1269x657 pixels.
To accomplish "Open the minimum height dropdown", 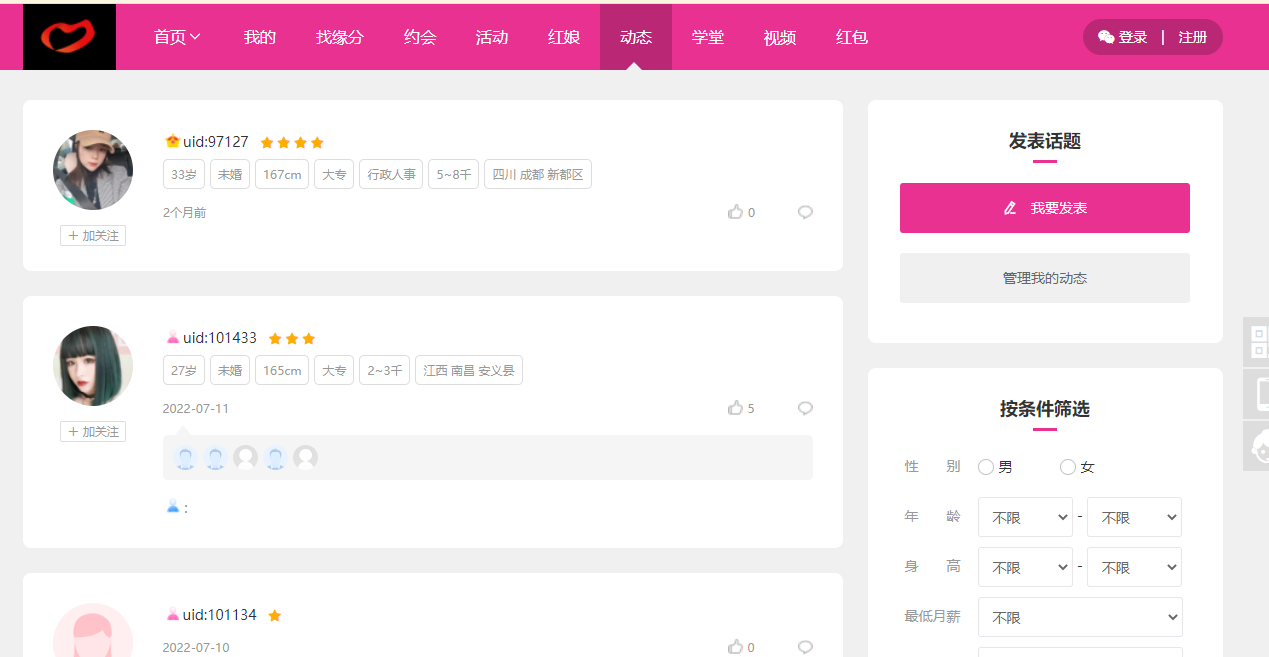I will pos(1025,567).
